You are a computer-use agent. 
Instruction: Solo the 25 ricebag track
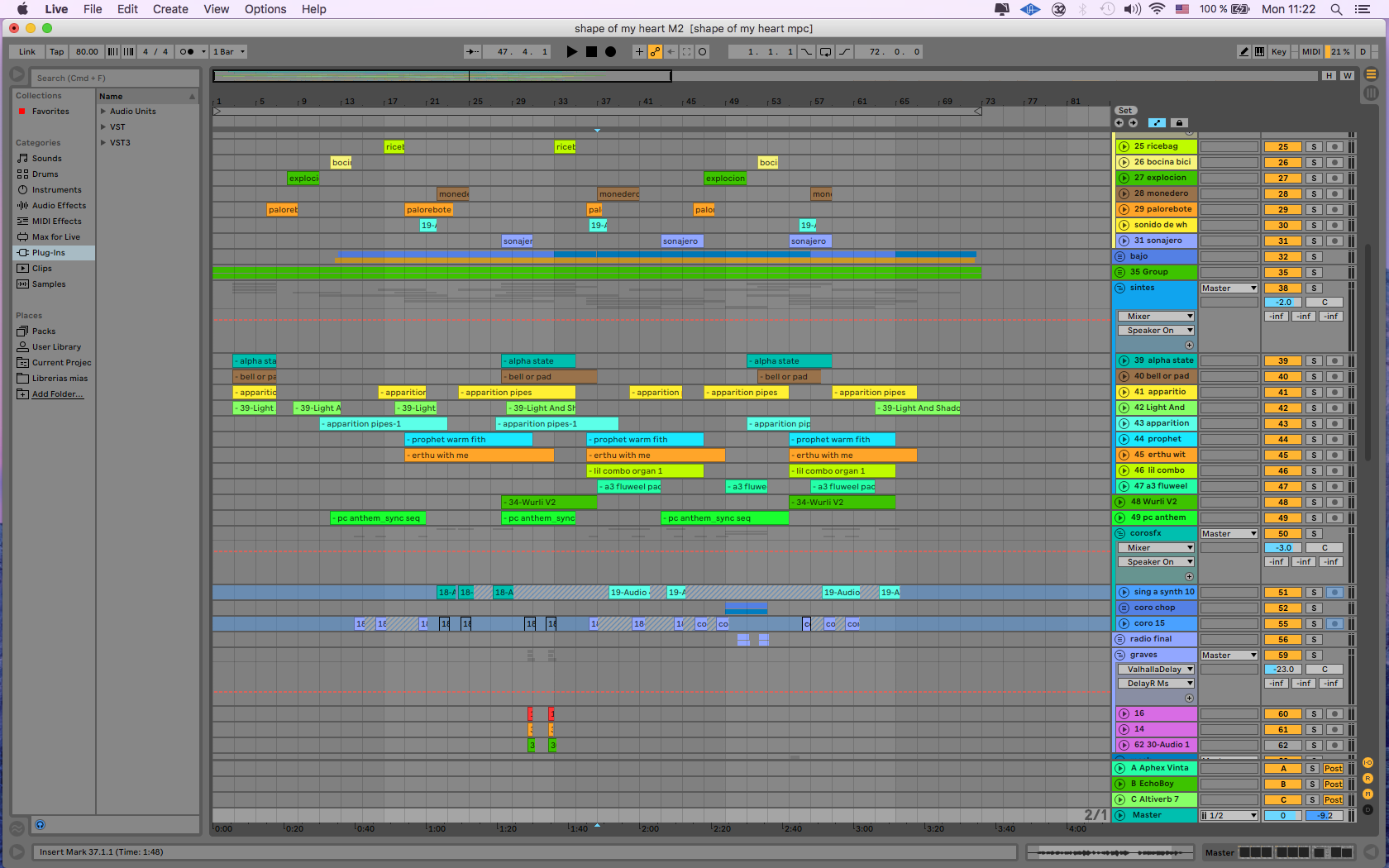click(1314, 146)
